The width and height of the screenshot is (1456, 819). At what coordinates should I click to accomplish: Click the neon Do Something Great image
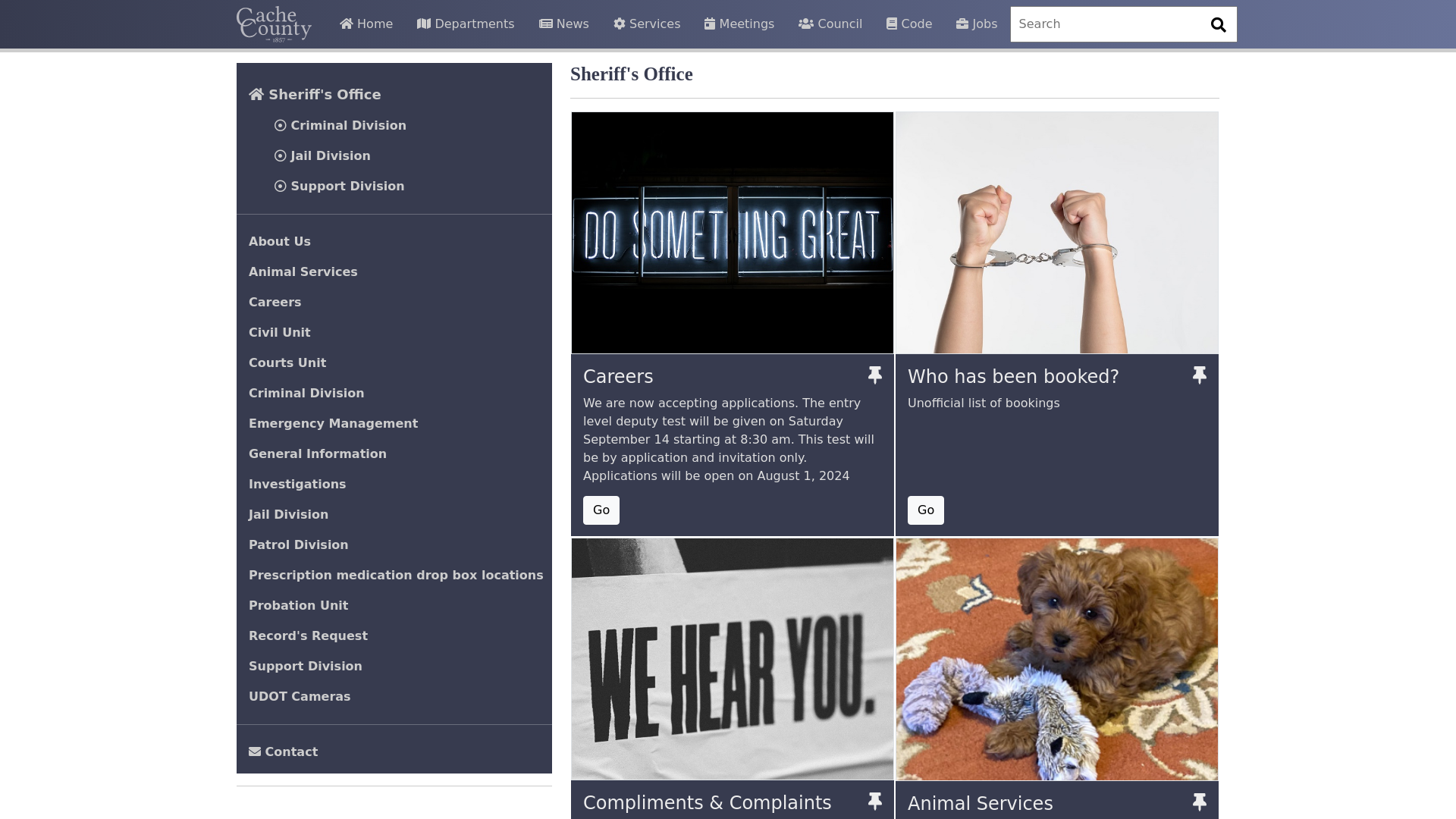click(733, 233)
